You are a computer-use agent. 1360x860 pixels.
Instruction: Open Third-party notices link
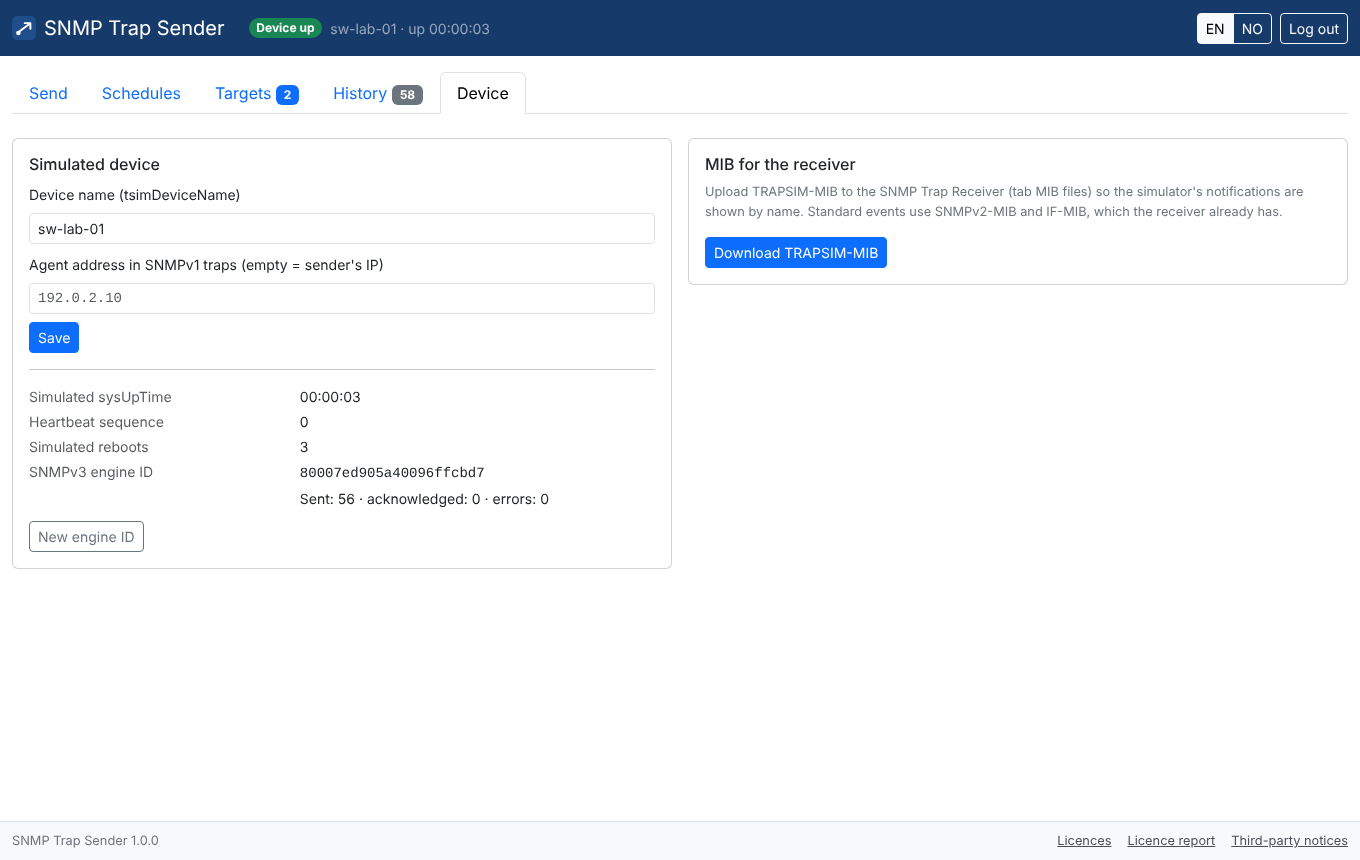tap(1289, 841)
